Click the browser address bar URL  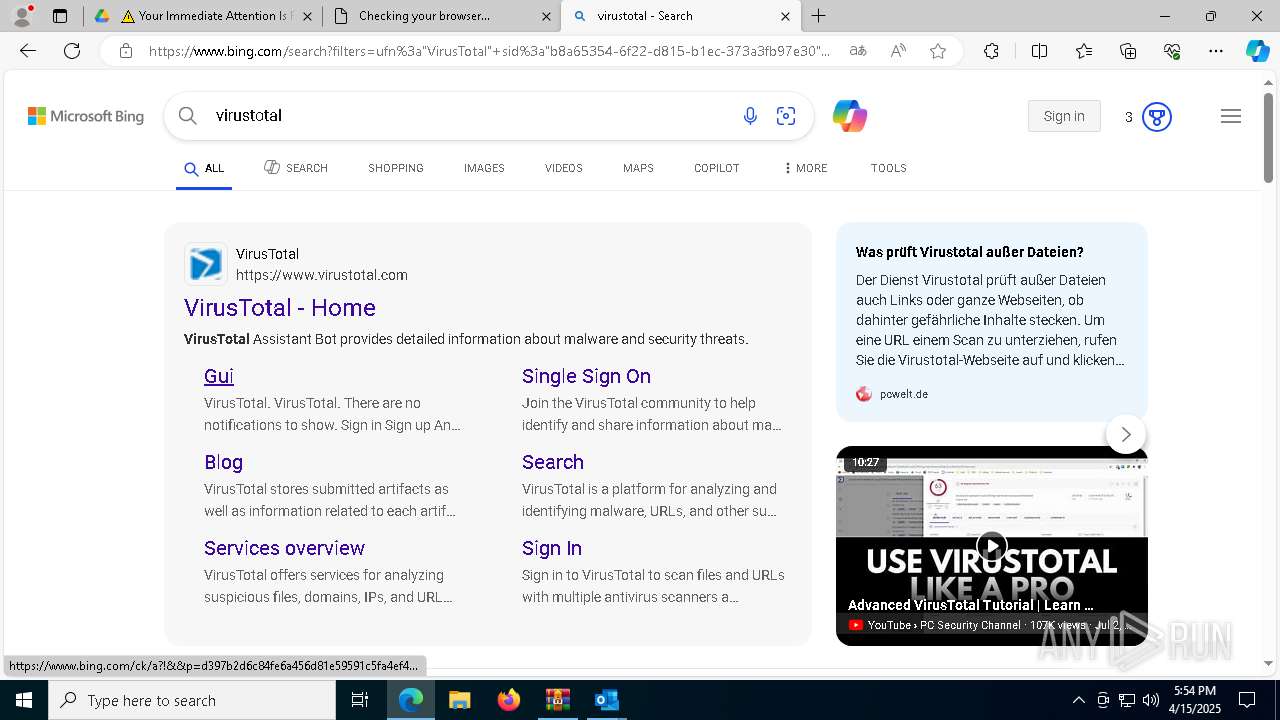coord(489,51)
